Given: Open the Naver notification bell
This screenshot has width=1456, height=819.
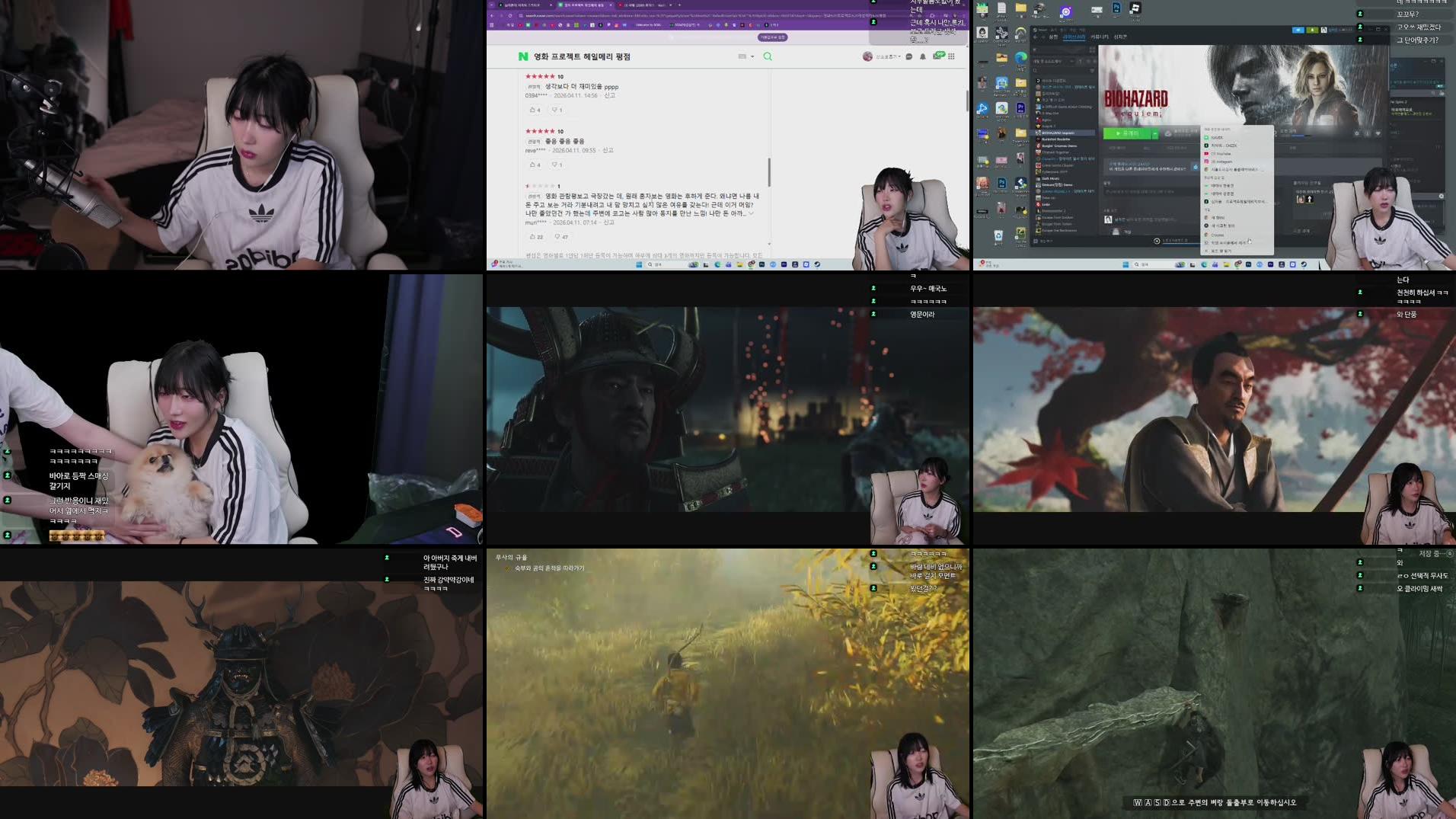Looking at the screenshot, I should [x=923, y=56].
